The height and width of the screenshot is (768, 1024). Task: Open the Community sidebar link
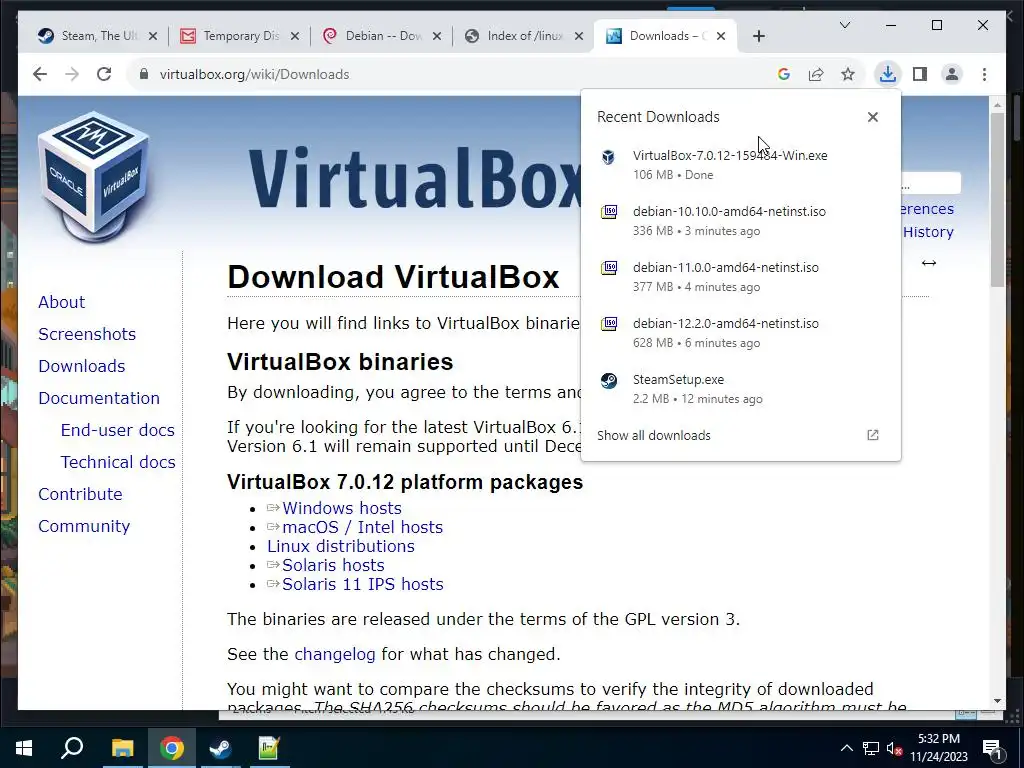(x=84, y=526)
